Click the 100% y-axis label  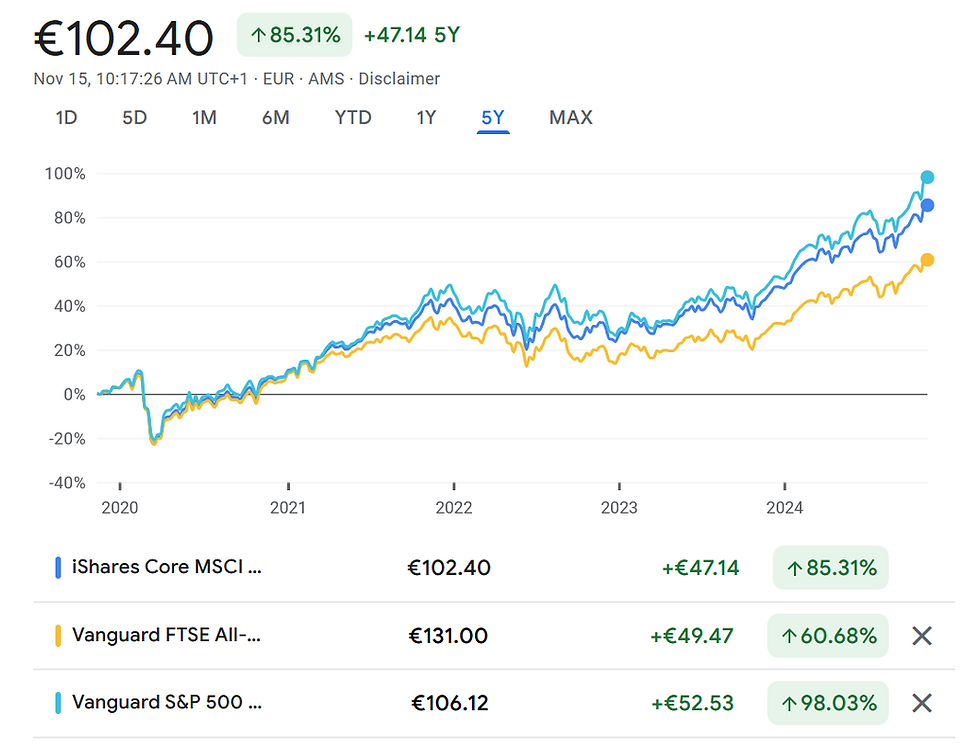65,174
